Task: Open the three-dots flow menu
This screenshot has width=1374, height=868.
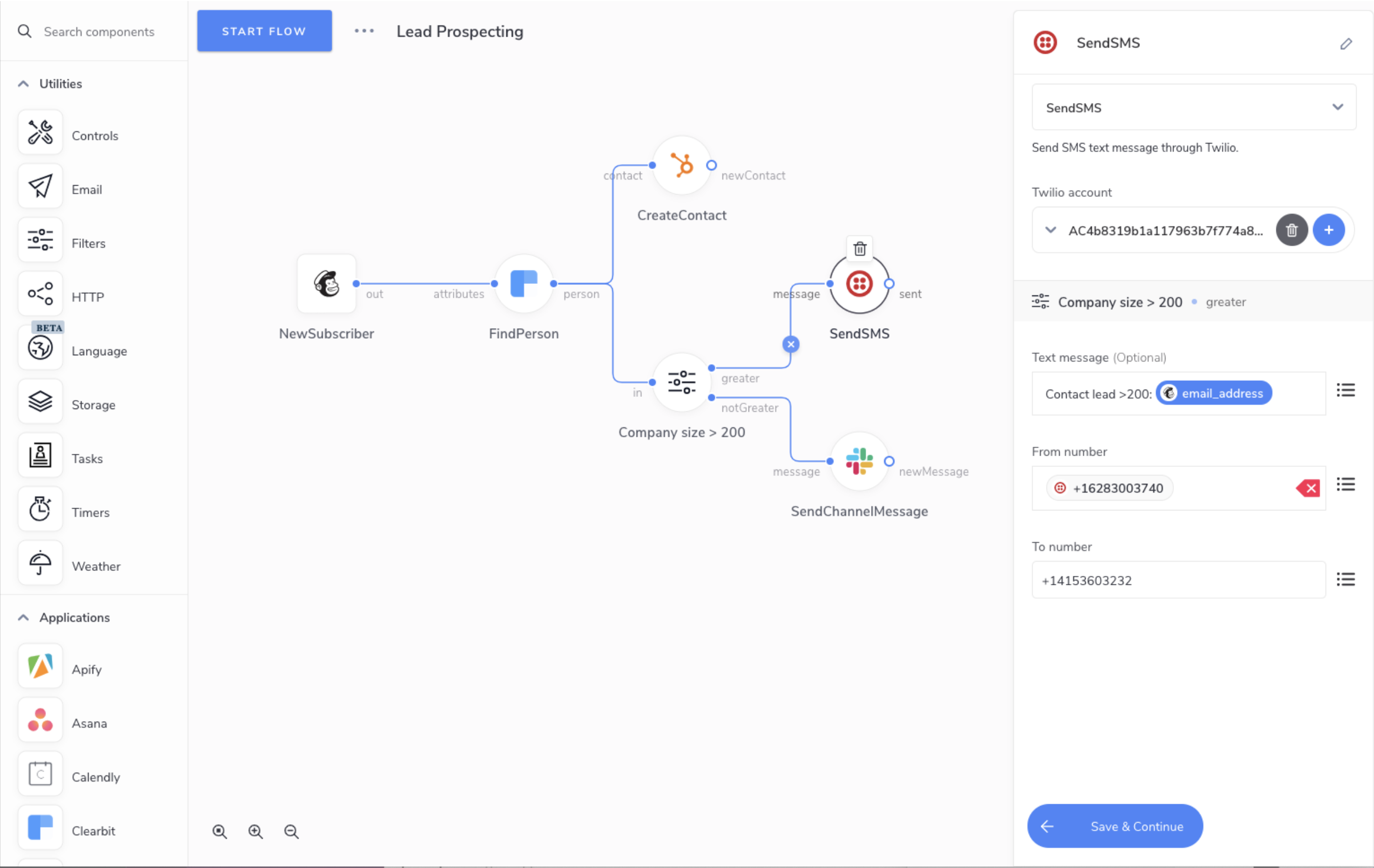Action: (364, 32)
